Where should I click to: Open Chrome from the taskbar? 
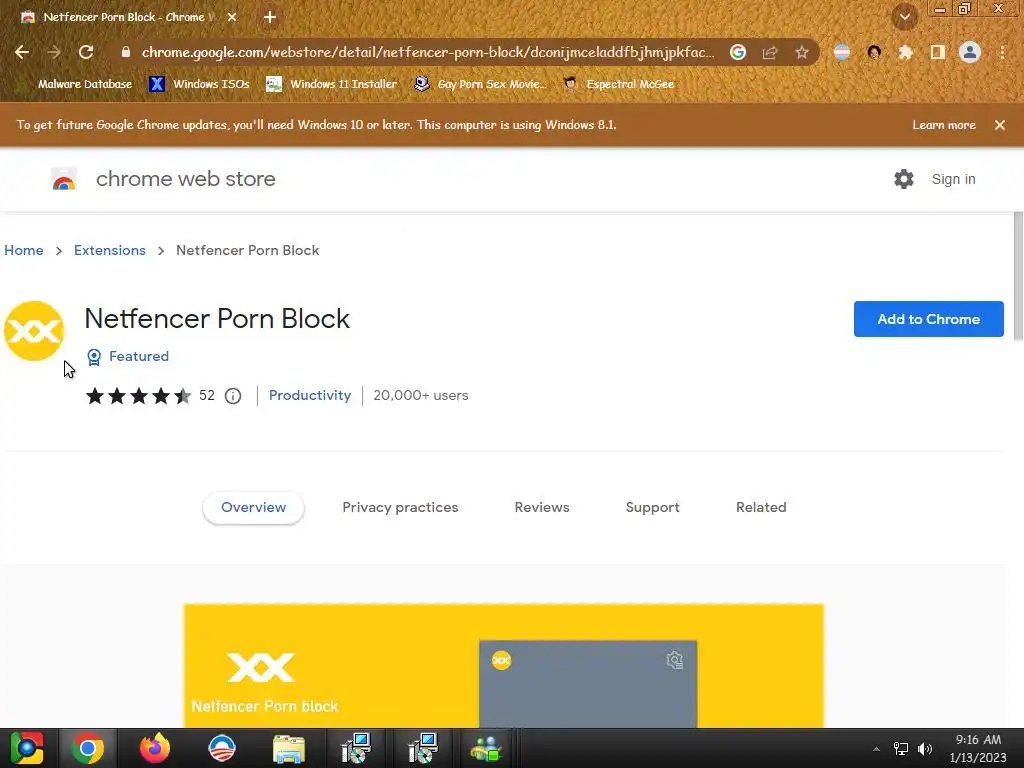click(88, 748)
